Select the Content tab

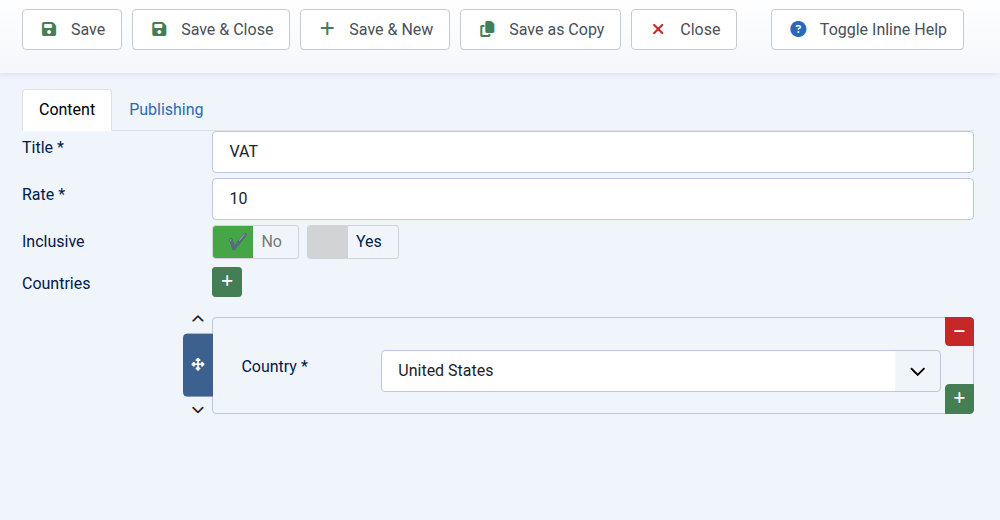67,110
